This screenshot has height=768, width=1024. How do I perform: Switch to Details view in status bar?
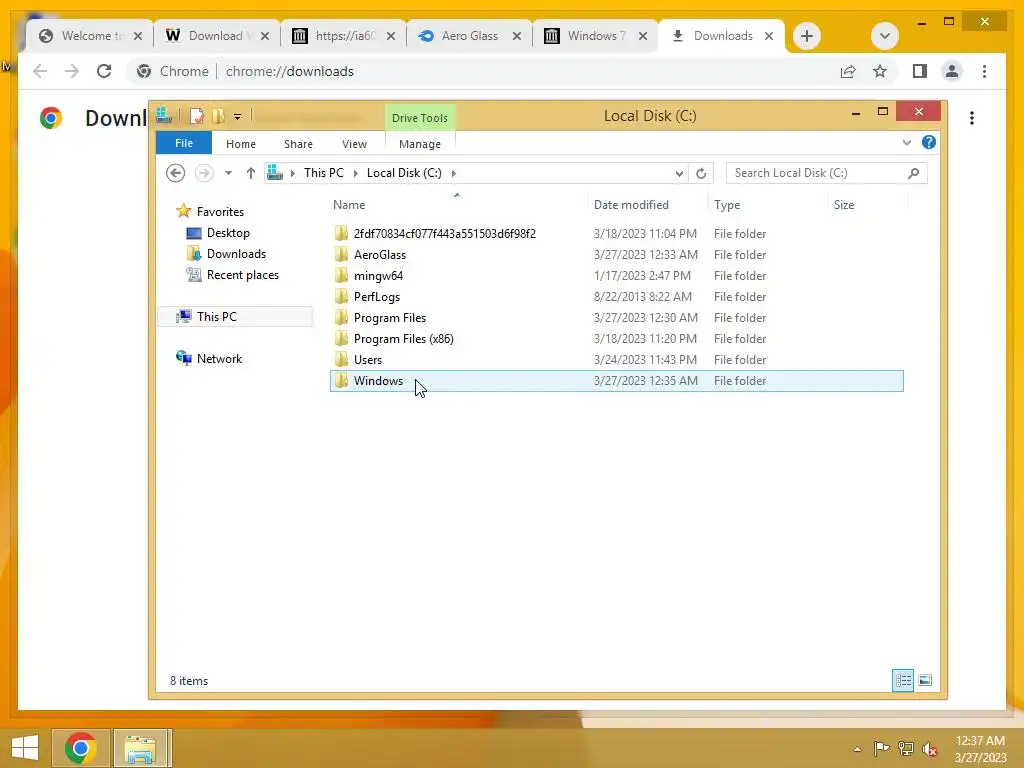[903, 680]
